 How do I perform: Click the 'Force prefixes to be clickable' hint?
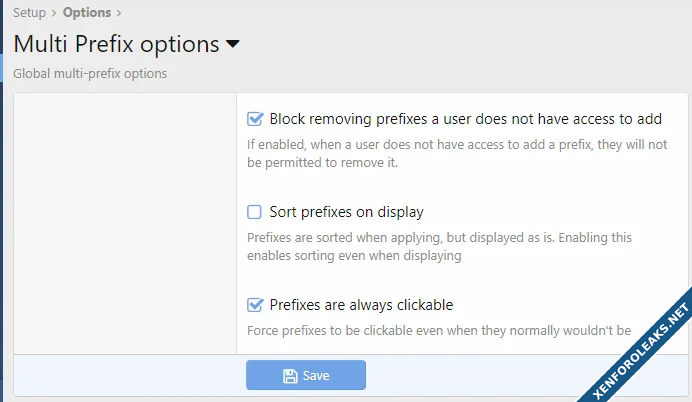[439, 330]
